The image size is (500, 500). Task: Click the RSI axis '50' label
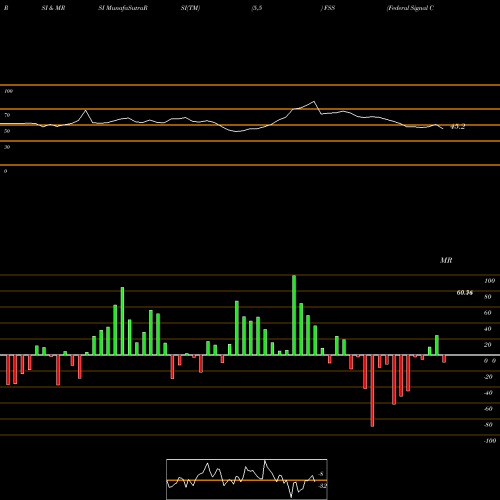pyautogui.click(x=7, y=131)
